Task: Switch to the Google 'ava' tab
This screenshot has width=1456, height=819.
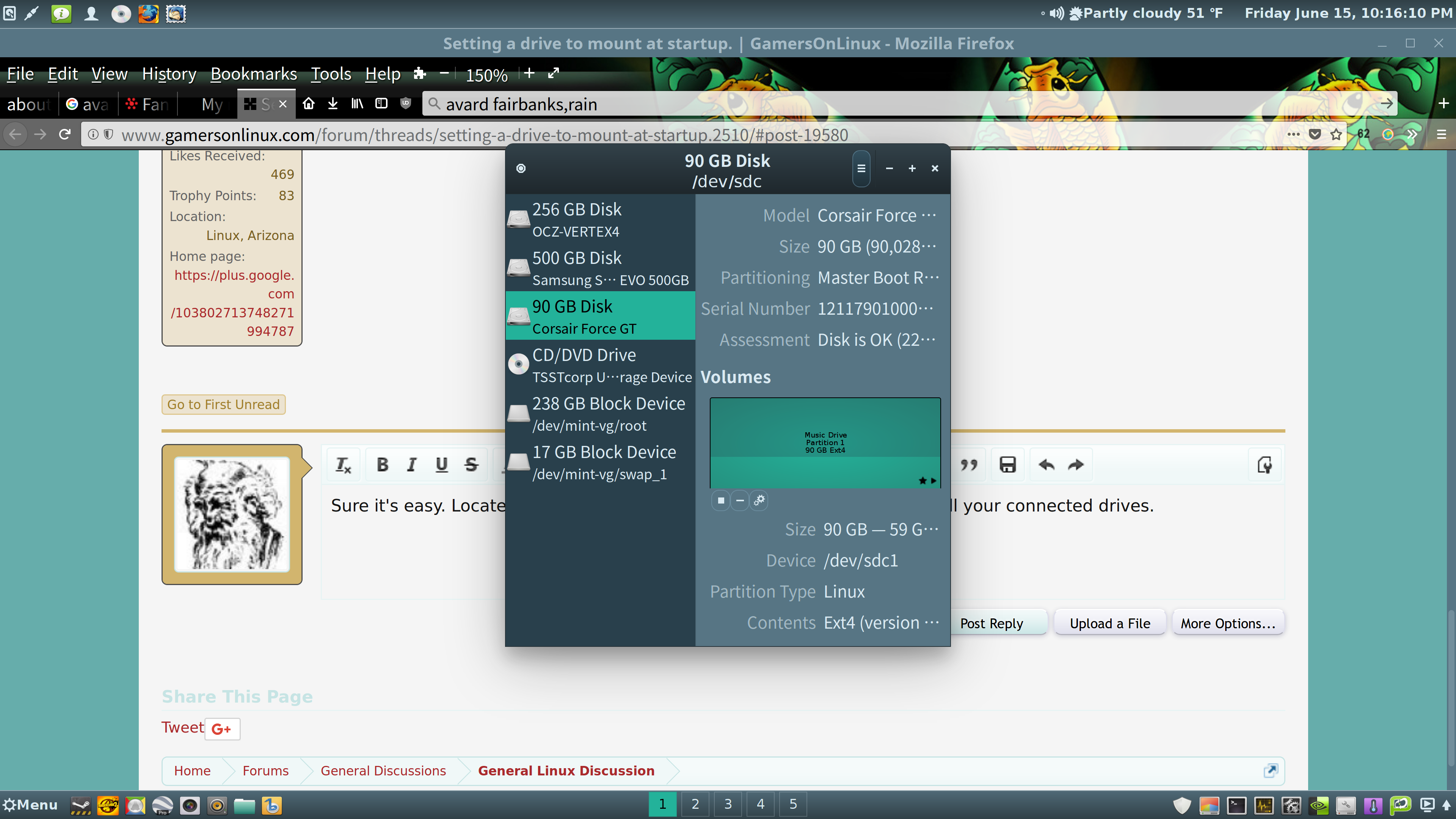Action: pos(88,104)
